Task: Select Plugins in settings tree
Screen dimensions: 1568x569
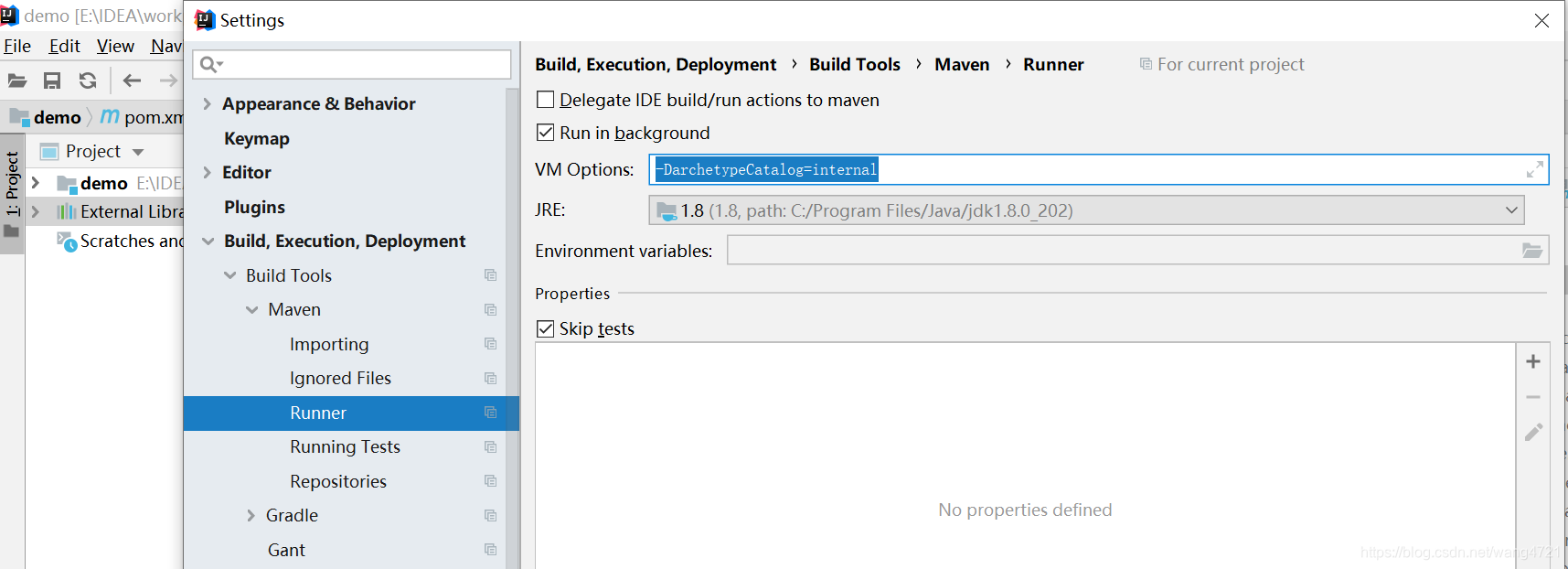Action: 254,207
